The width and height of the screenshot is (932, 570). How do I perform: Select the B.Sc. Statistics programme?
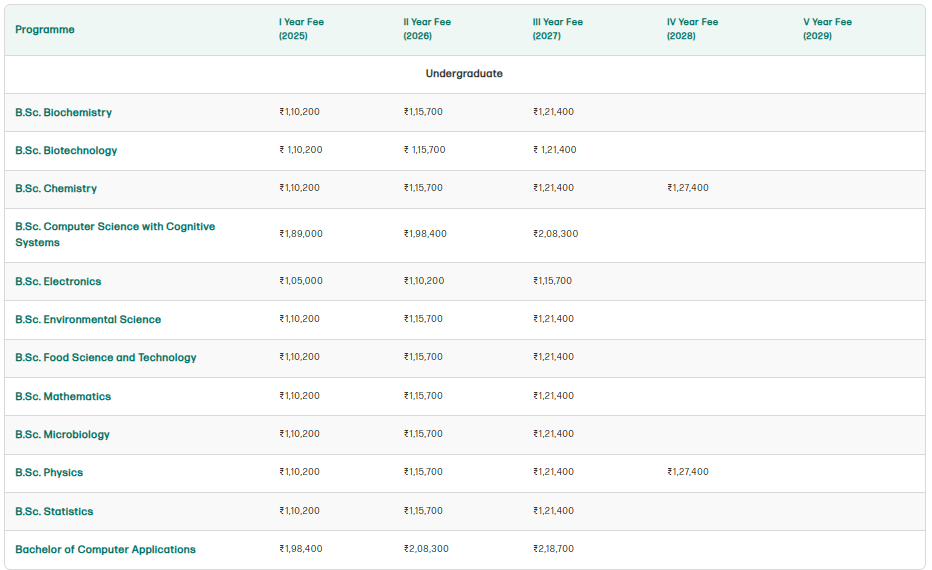pos(54,512)
